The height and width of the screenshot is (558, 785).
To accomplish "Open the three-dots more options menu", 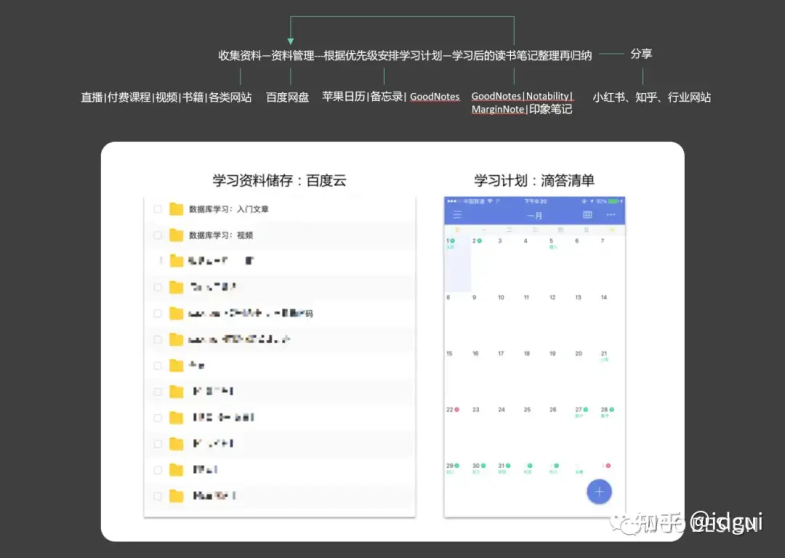I will point(610,215).
